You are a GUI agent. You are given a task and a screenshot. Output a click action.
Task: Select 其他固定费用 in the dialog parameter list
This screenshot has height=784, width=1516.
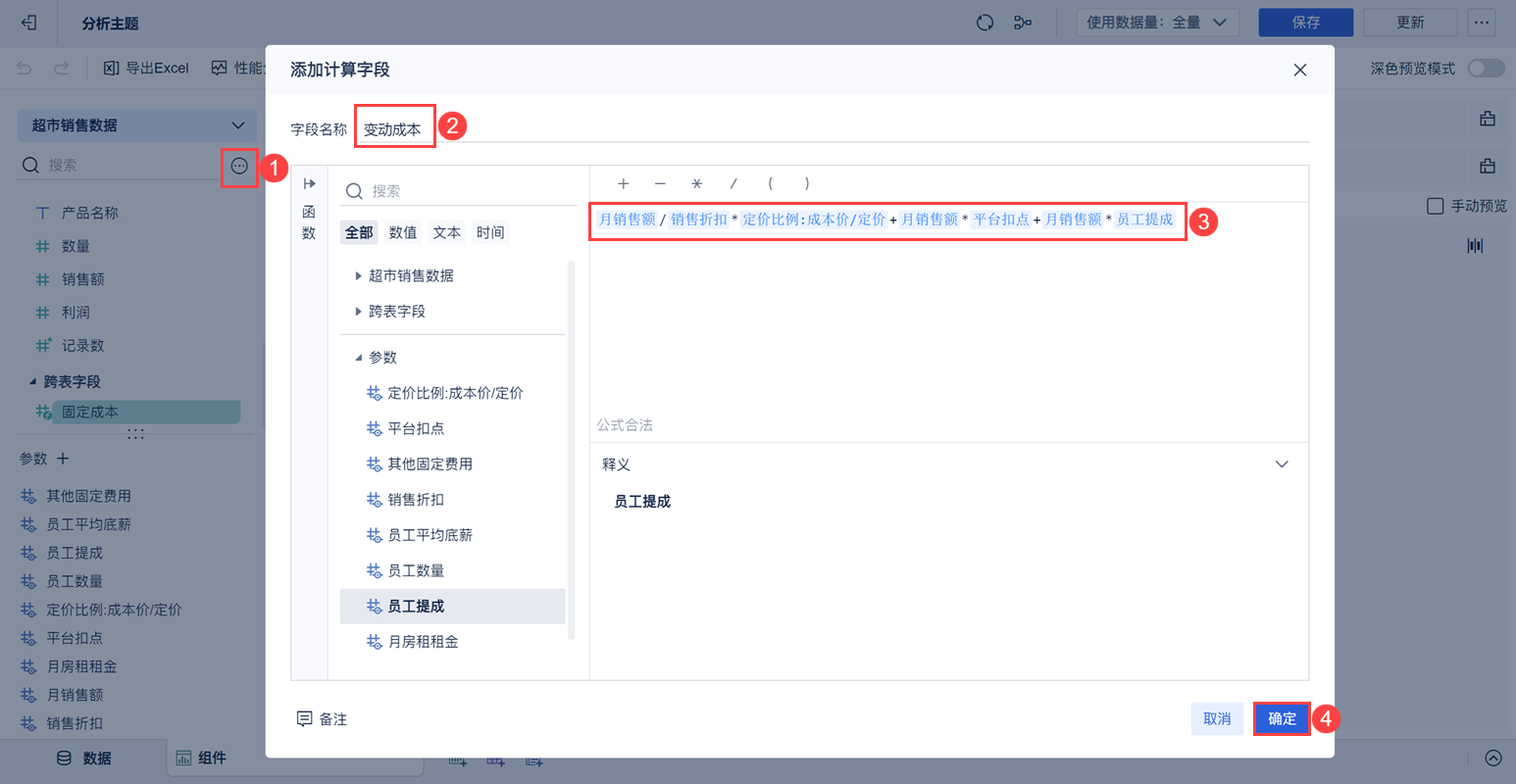pos(453,464)
